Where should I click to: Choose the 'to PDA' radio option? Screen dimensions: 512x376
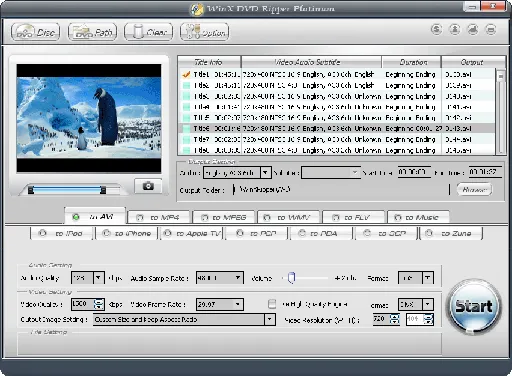point(321,233)
